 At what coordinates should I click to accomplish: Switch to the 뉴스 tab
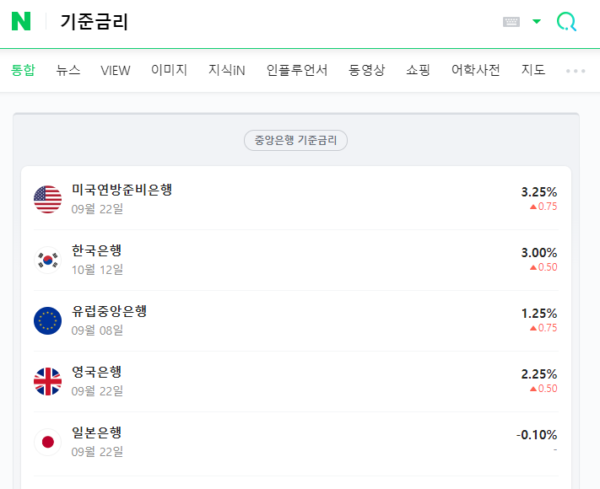[x=68, y=70]
